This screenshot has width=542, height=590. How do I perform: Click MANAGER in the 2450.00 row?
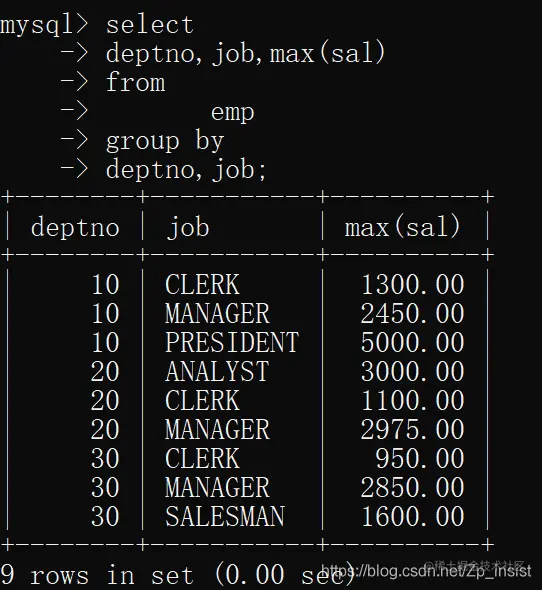217,313
